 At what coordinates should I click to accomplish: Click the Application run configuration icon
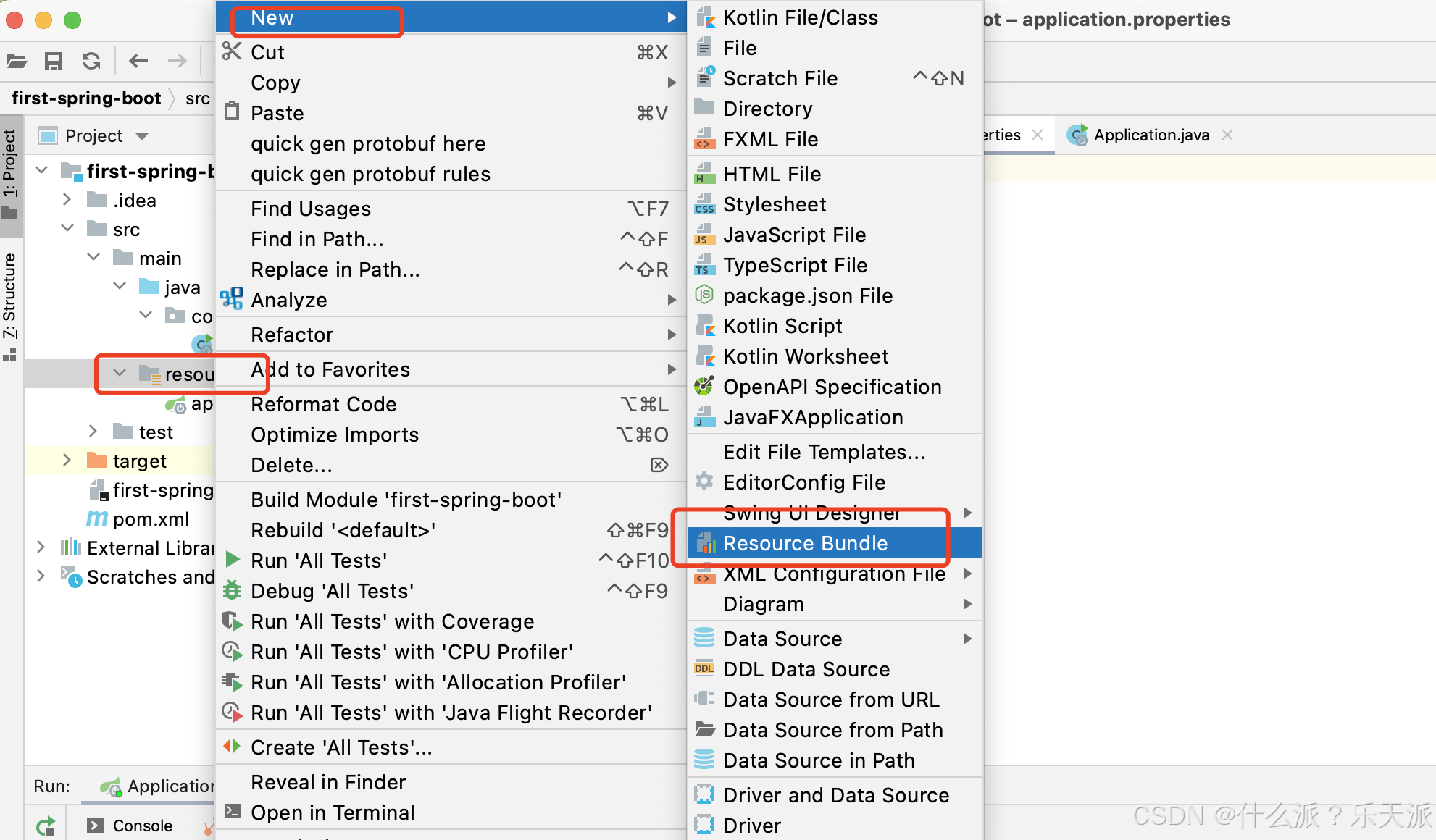[111, 786]
